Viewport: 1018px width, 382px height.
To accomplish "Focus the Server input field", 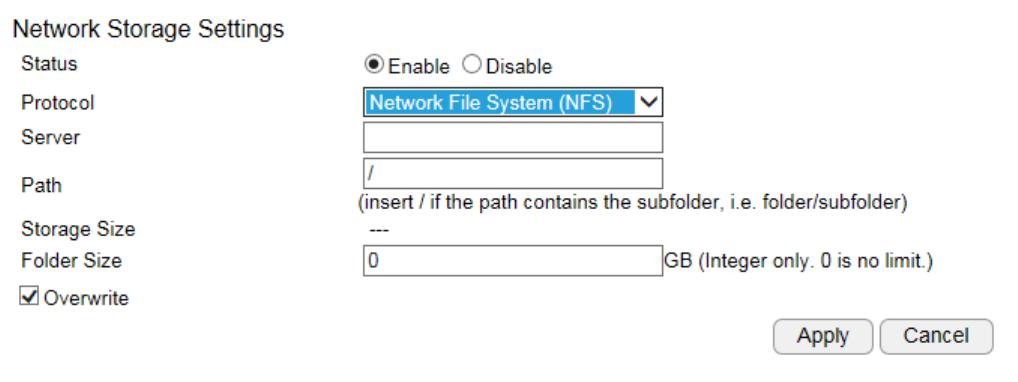I will coord(513,137).
